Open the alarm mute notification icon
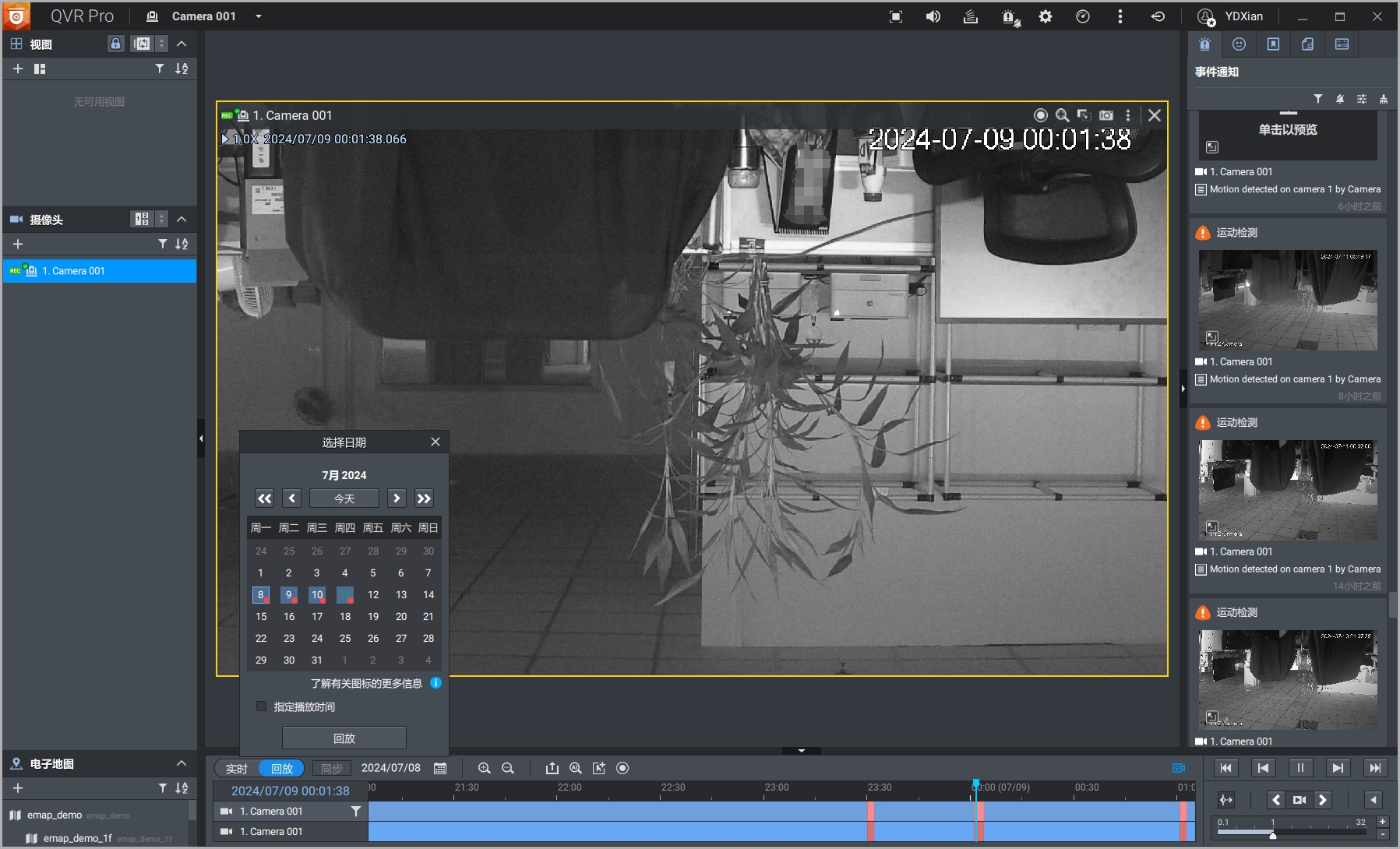The image size is (1400, 849). 1010,16
